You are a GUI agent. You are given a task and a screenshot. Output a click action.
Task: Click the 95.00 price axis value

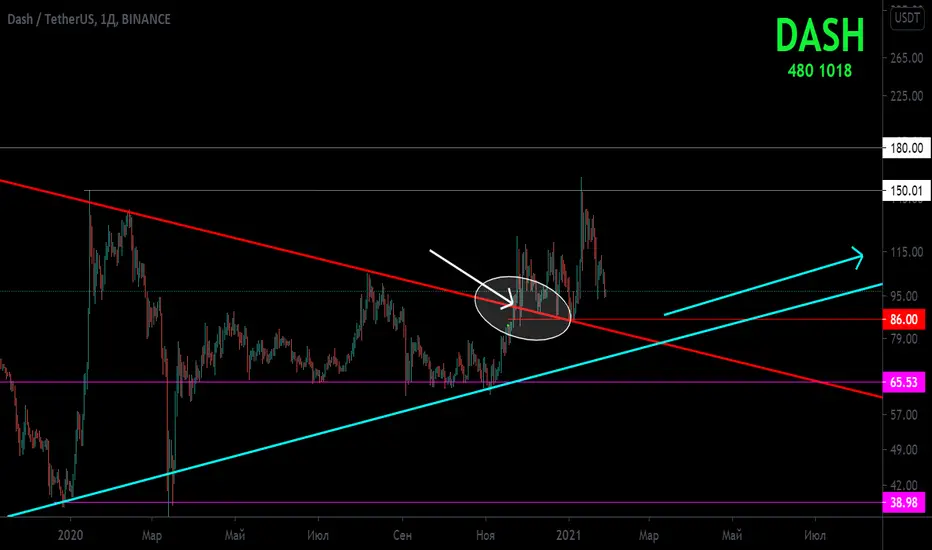coord(903,296)
